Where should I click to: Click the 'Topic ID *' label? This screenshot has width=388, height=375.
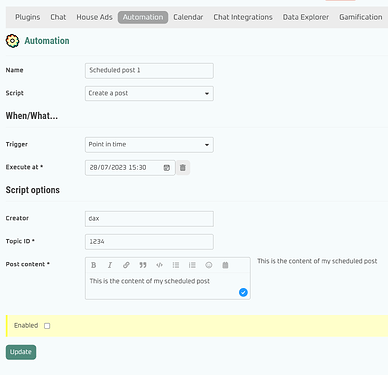[20, 241]
